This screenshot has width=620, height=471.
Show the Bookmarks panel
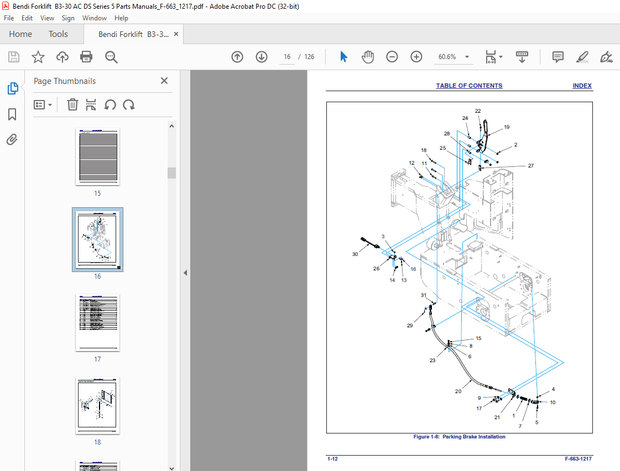pyautogui.click(x=12, y=114)
